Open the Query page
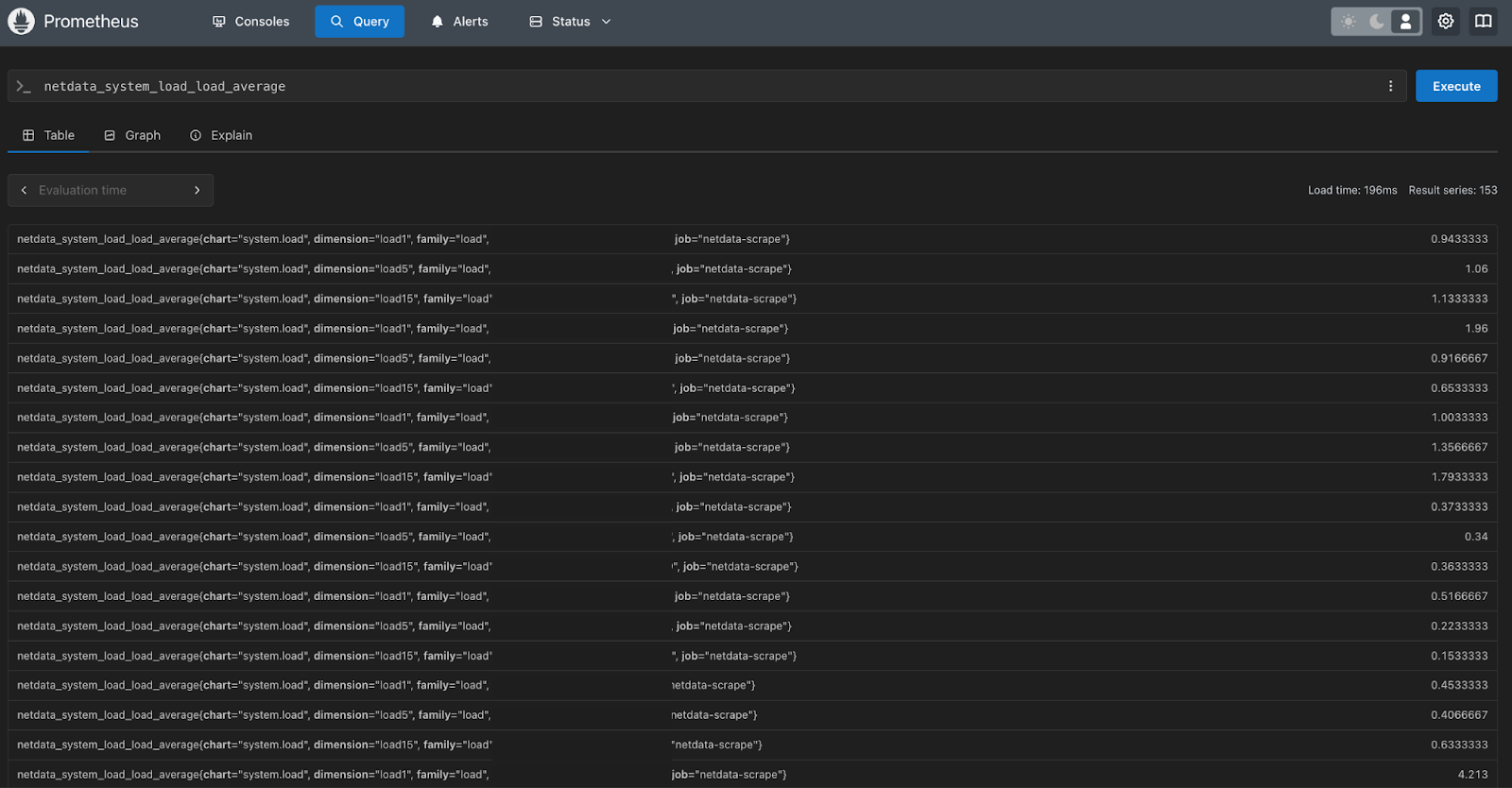This screenshot has width=1512, height=788. 359,22
